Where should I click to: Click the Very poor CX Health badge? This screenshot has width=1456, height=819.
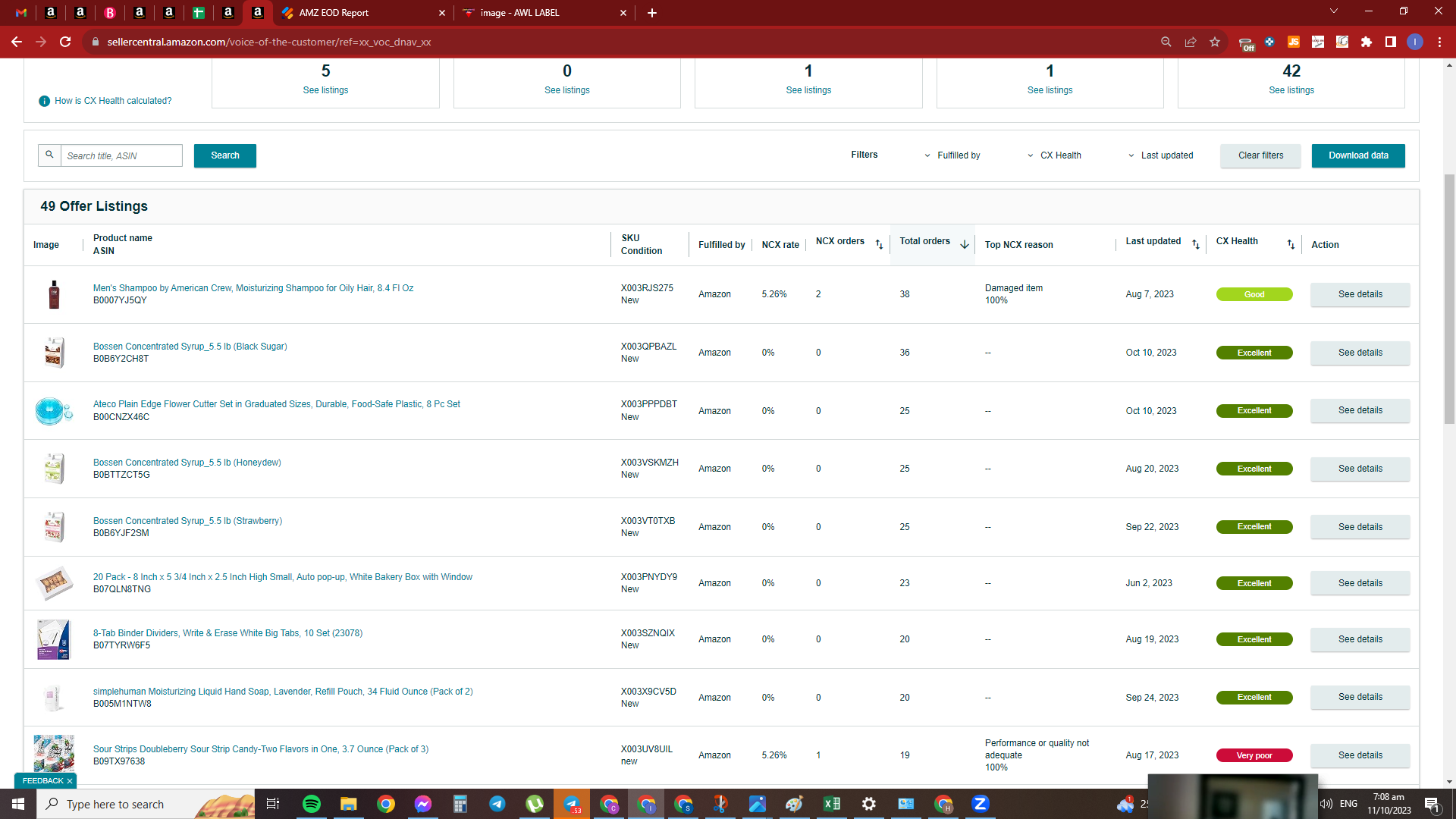tap(1254, 755)
